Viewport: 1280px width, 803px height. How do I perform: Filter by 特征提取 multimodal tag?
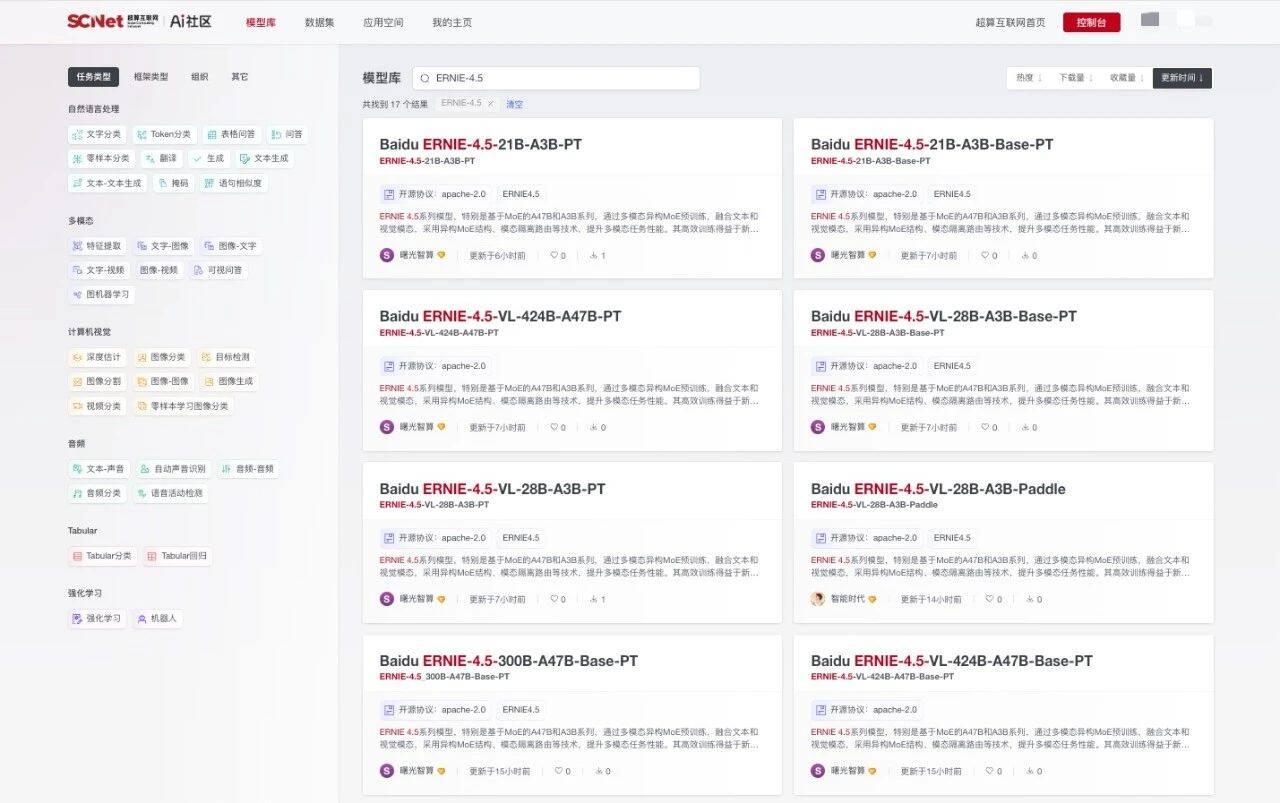coord(97,245)
